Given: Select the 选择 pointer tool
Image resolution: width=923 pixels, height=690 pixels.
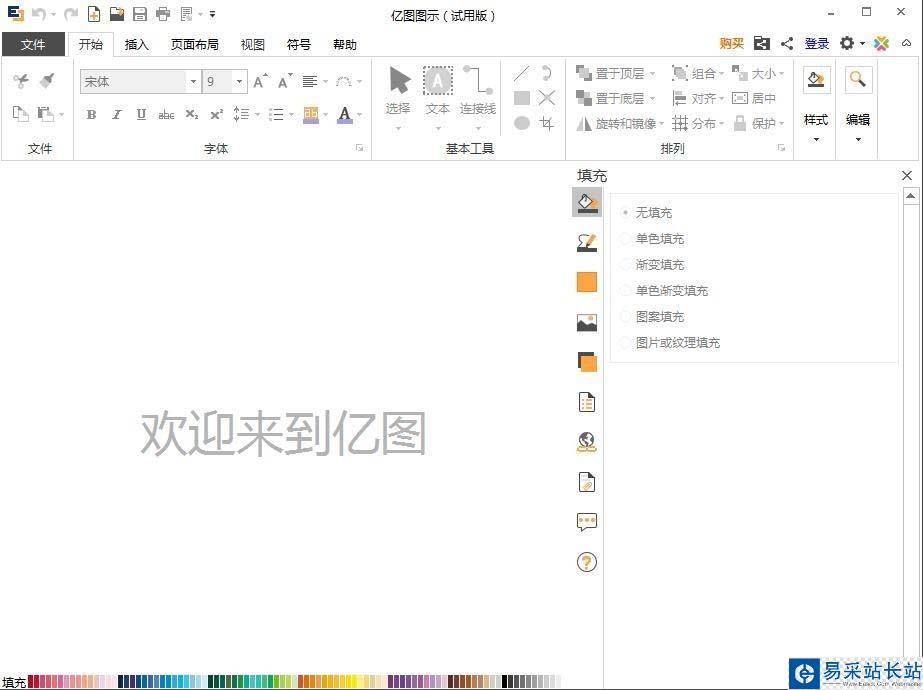Looking at the screenshot, I should pos(398,91).
